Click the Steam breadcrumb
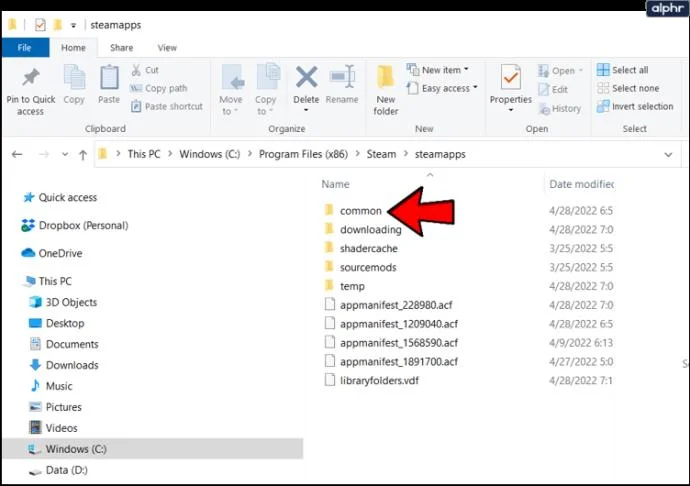The height and width of the screenshot is (486, 690). pos(381,154)
